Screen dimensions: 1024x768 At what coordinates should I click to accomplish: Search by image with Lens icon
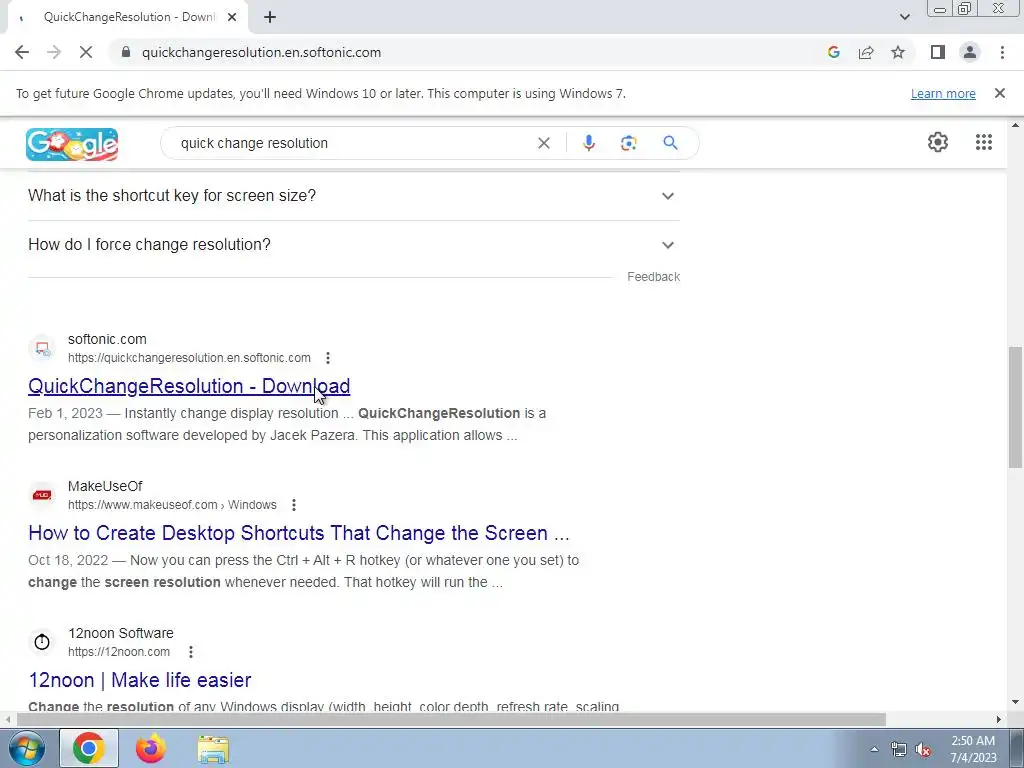point(628,143)
